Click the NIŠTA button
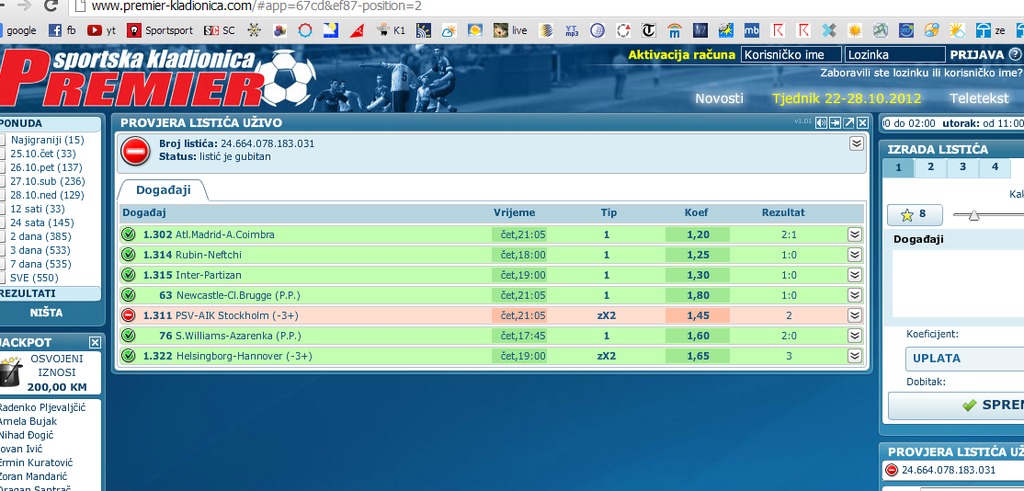This screenshot has width=1024, height=491. pyautogui.click(x=46, y=313)
